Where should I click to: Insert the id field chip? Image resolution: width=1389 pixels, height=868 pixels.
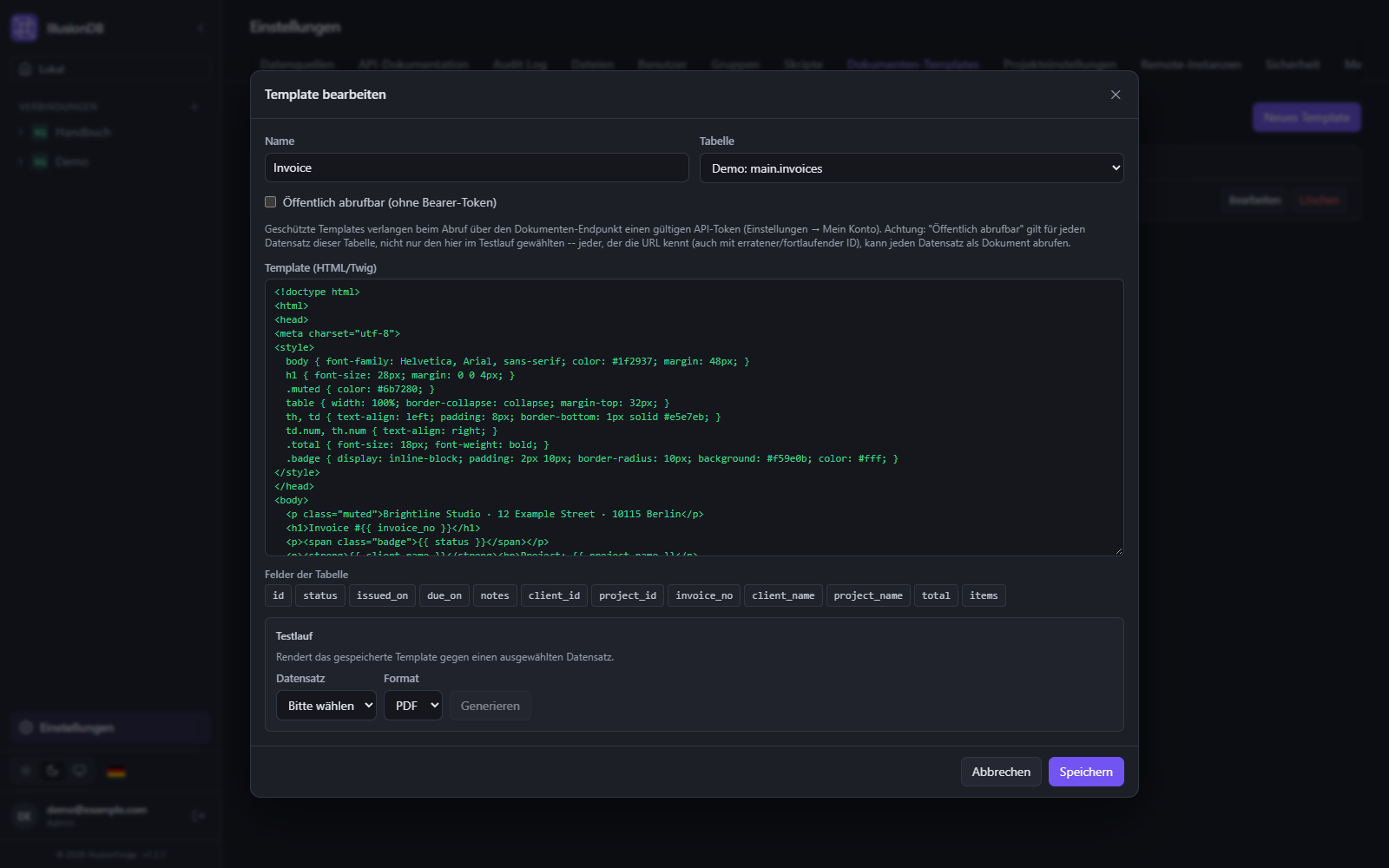(278, 595)
